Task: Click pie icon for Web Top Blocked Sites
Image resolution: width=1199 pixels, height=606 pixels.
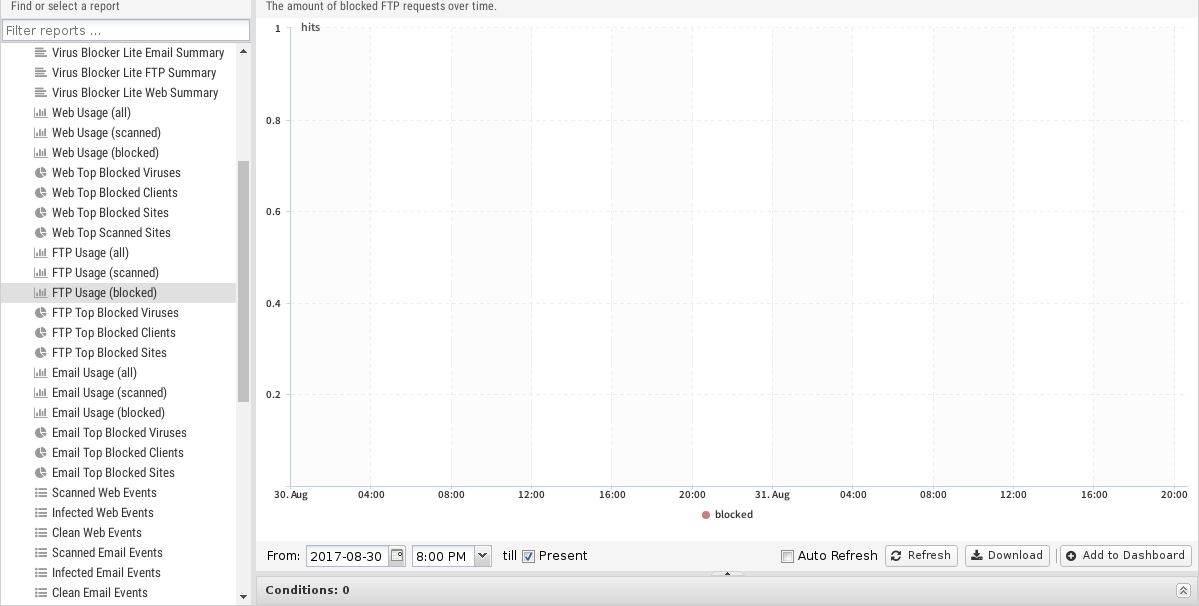Action: [41, 212]
